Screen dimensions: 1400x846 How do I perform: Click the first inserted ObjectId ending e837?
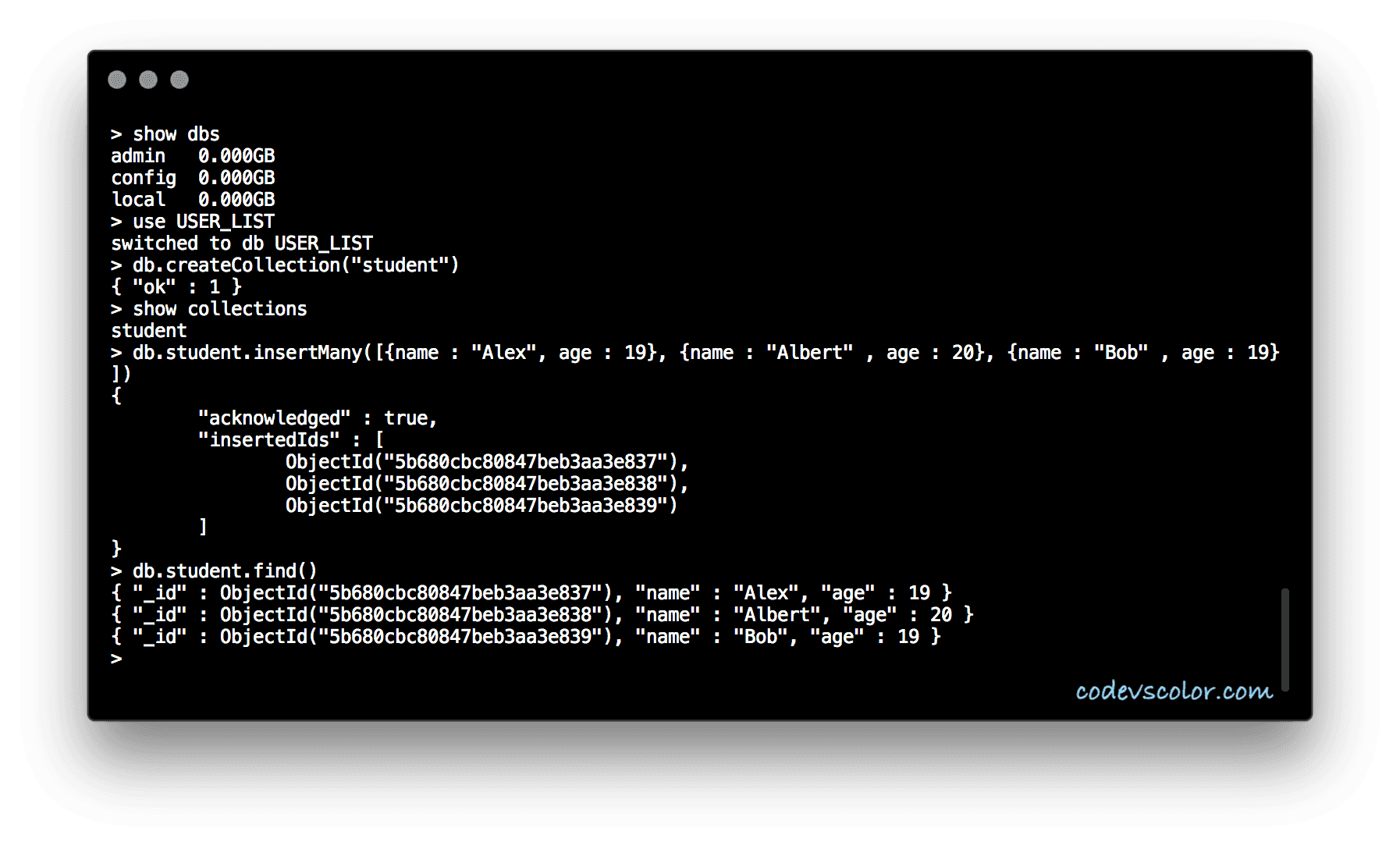[487, 462]
